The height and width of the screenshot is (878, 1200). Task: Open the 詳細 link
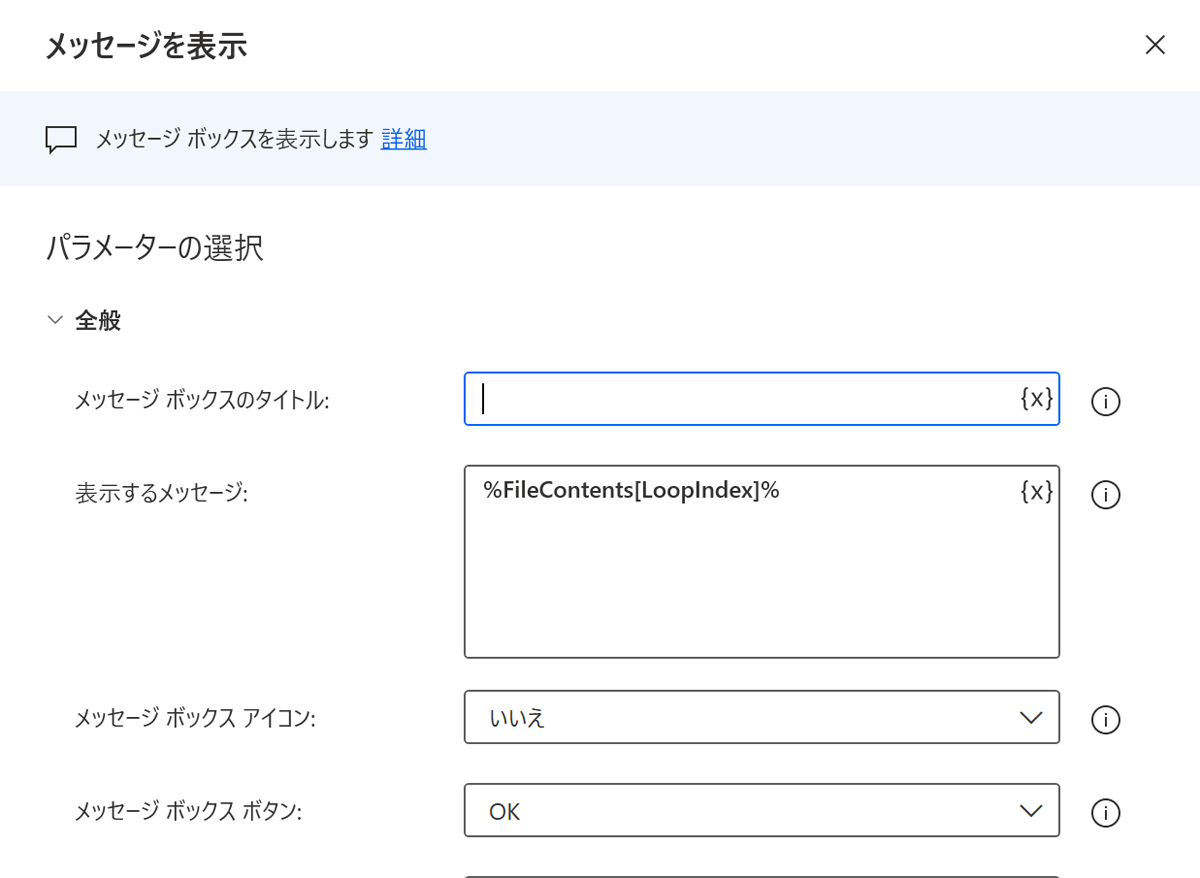(x=404, y=139)
